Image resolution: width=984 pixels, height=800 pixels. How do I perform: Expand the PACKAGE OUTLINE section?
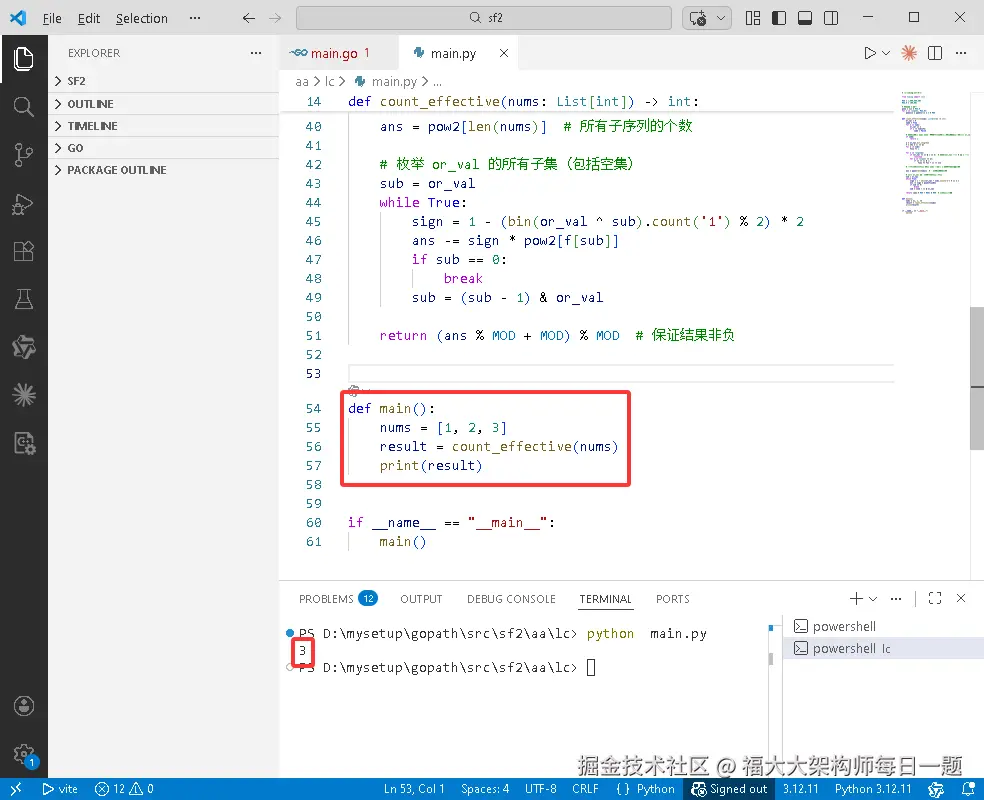pos(163,170)
